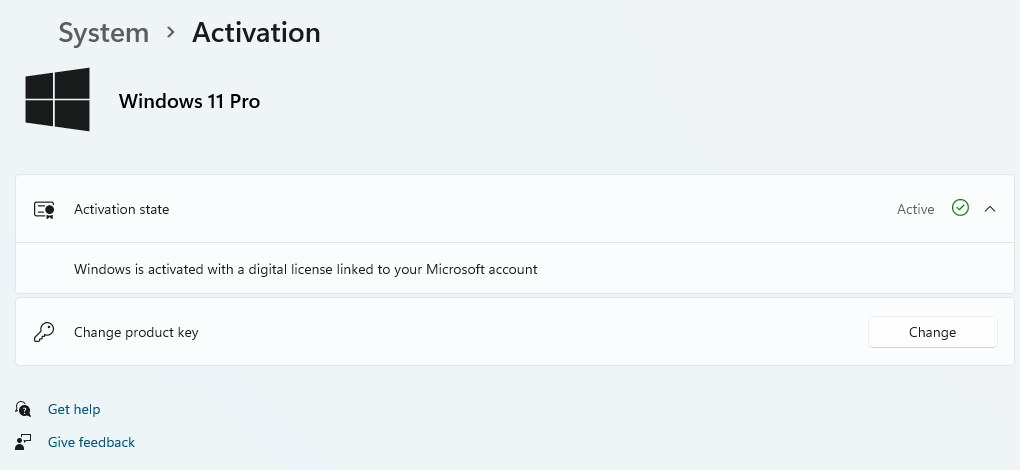
Task: Click the Activation breadcrumb title
Action: [256, 32]
